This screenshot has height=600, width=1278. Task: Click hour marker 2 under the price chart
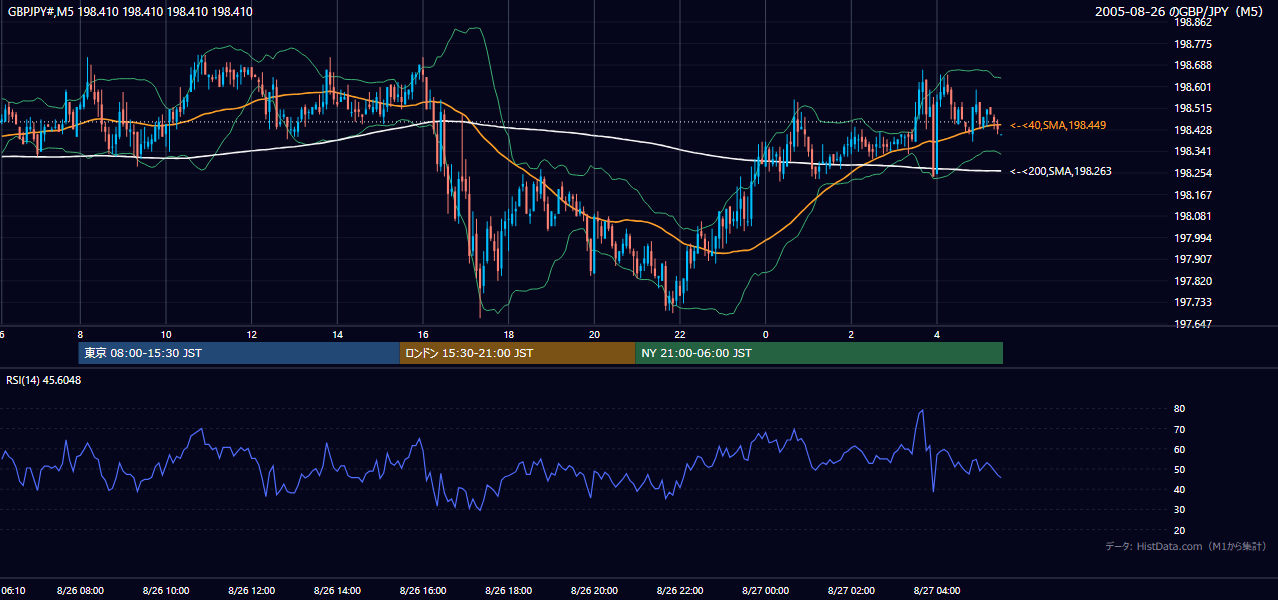(852, 334)
